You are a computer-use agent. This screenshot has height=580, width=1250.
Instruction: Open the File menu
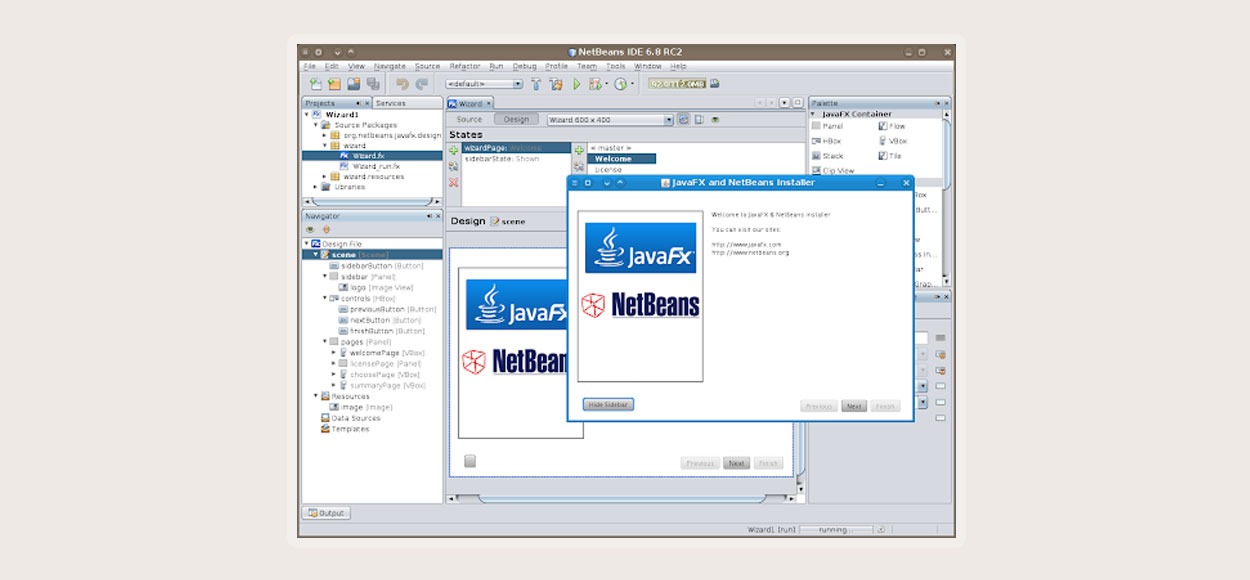[310, 66]
